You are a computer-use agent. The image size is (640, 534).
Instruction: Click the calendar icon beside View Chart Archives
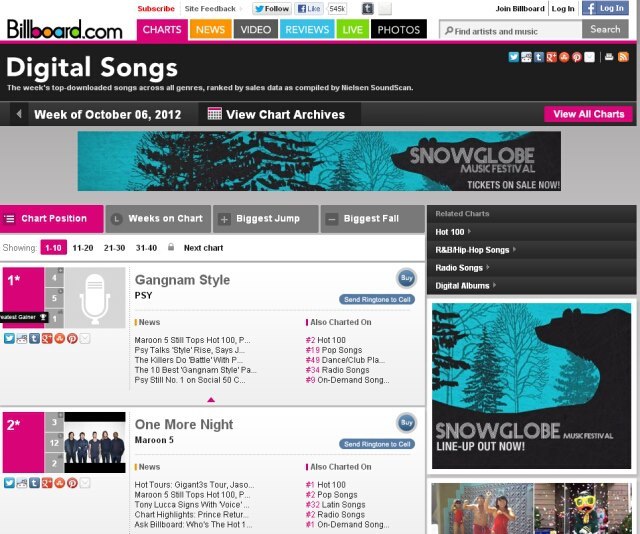pos(215,113)
